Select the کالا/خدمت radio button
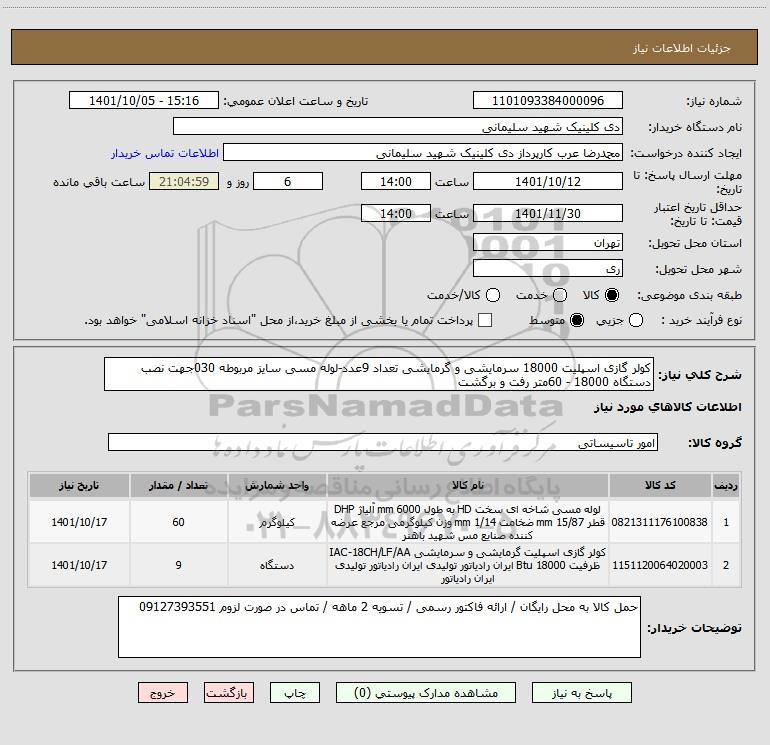This screenshot has width=770, height=745. coord(493,295)
